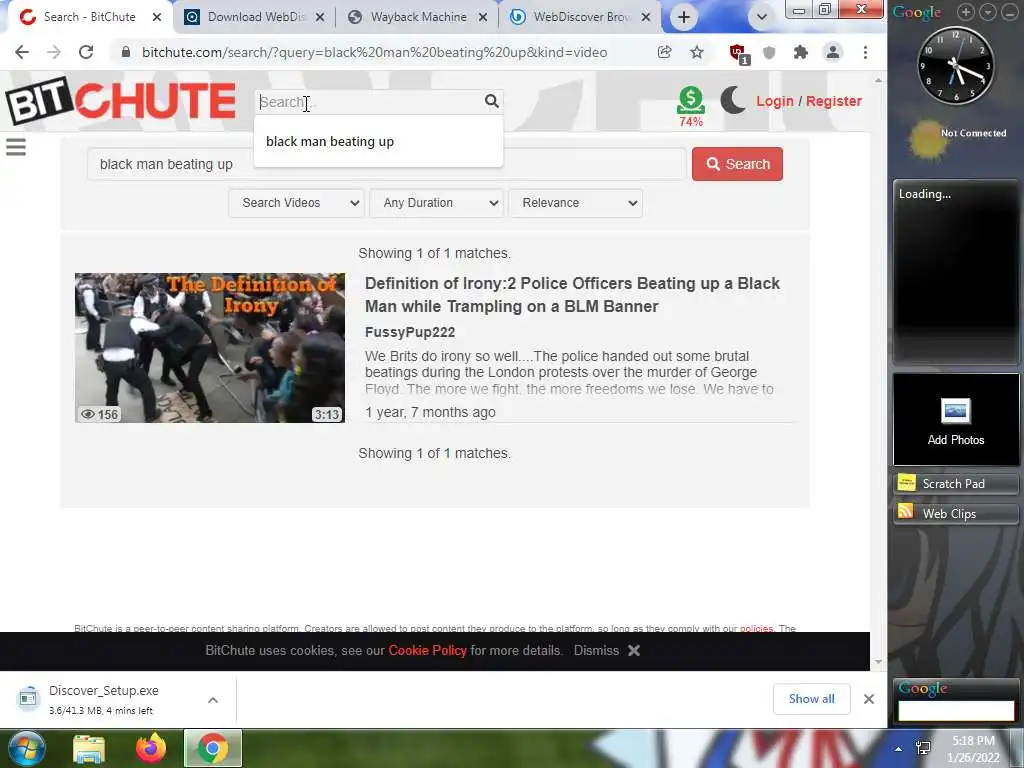This screenshot has width=1024, height=768.
Task: Switch to WebDiscover Browser tab
Action: pyautogui.click(x=581, y=17)
